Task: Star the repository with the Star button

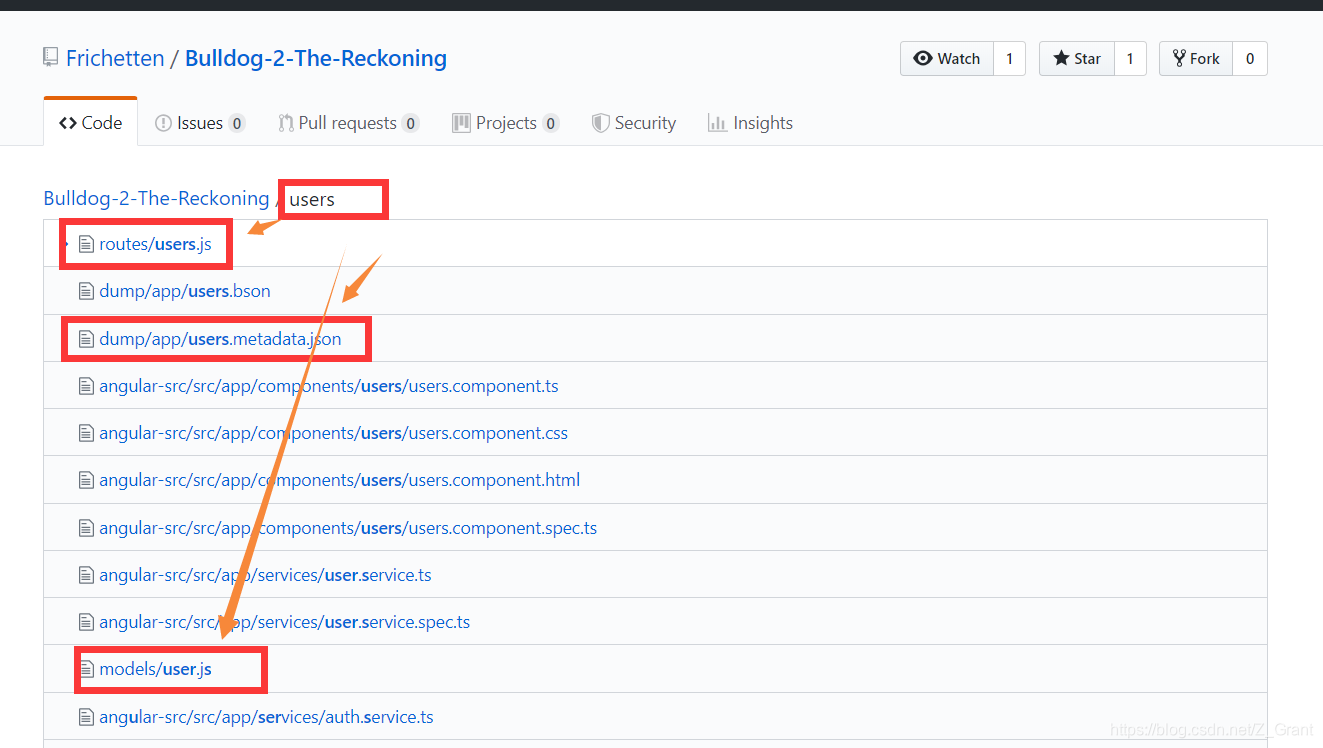Action: (1077, 59)
